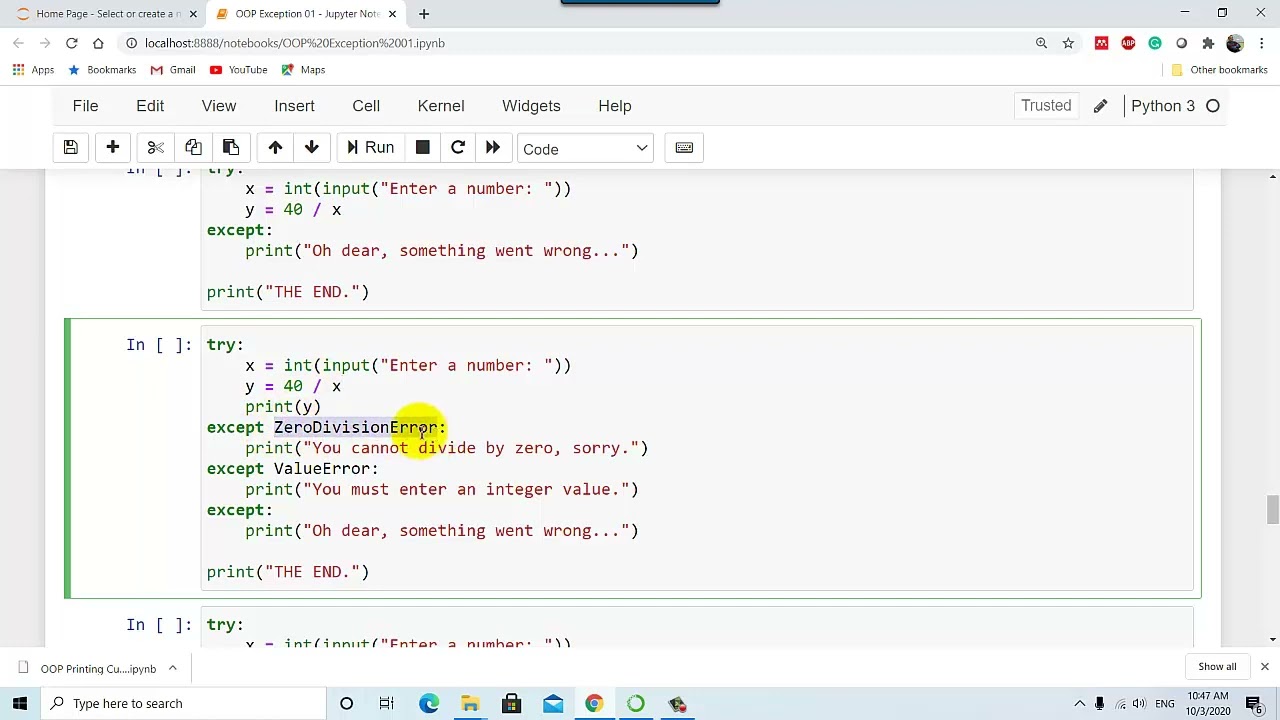Screen dimensions: 1280x720
Task: Open the Bookmarks folder in bookmarks bar
Action: (101, 70)
